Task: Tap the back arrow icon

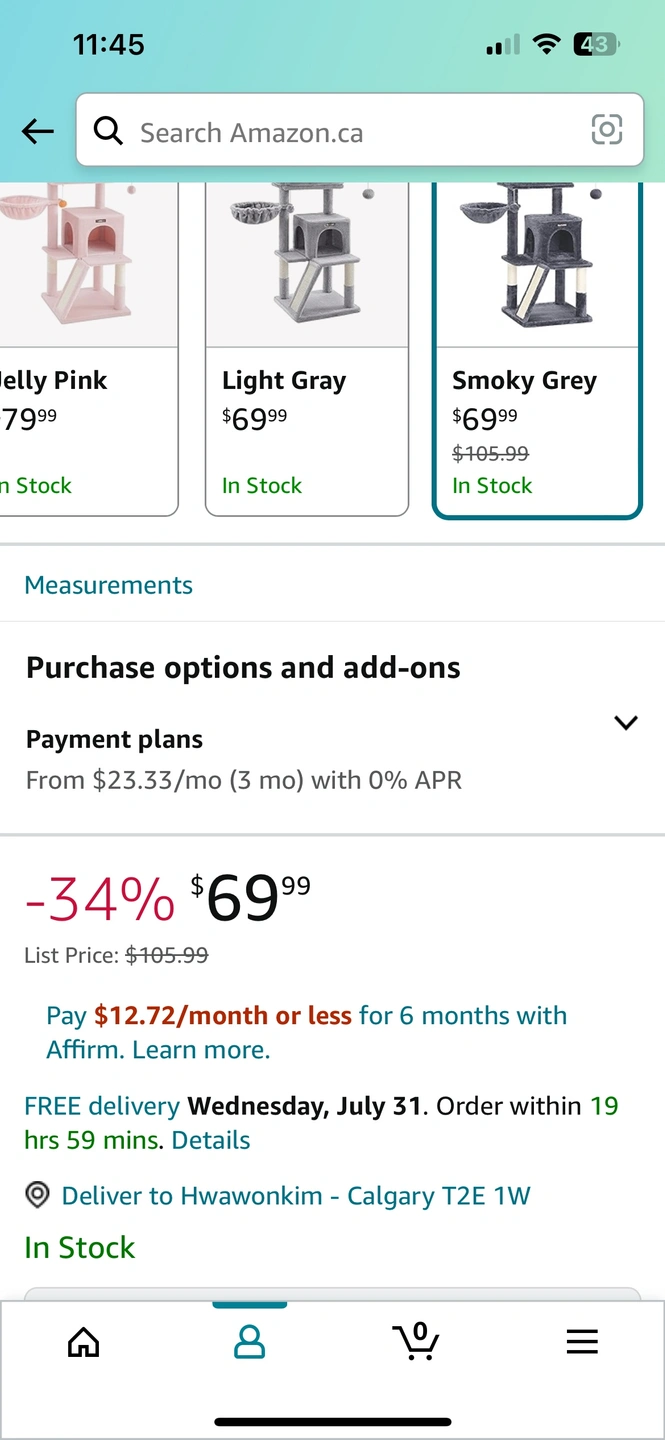Action: (x=38, y=131)
